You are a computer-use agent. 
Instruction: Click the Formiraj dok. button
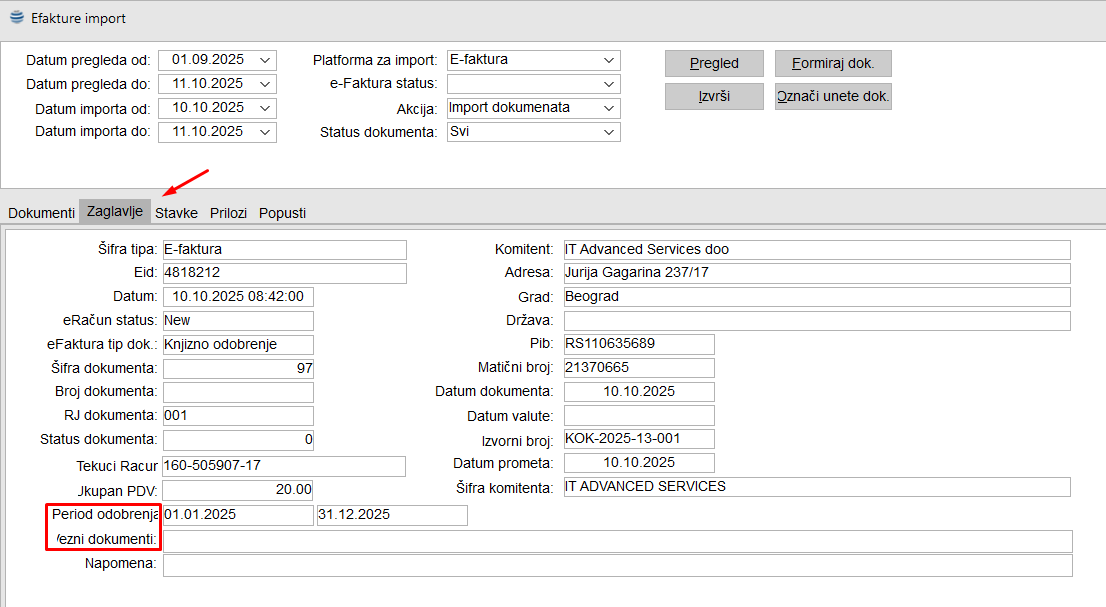[x=832, y=63]
